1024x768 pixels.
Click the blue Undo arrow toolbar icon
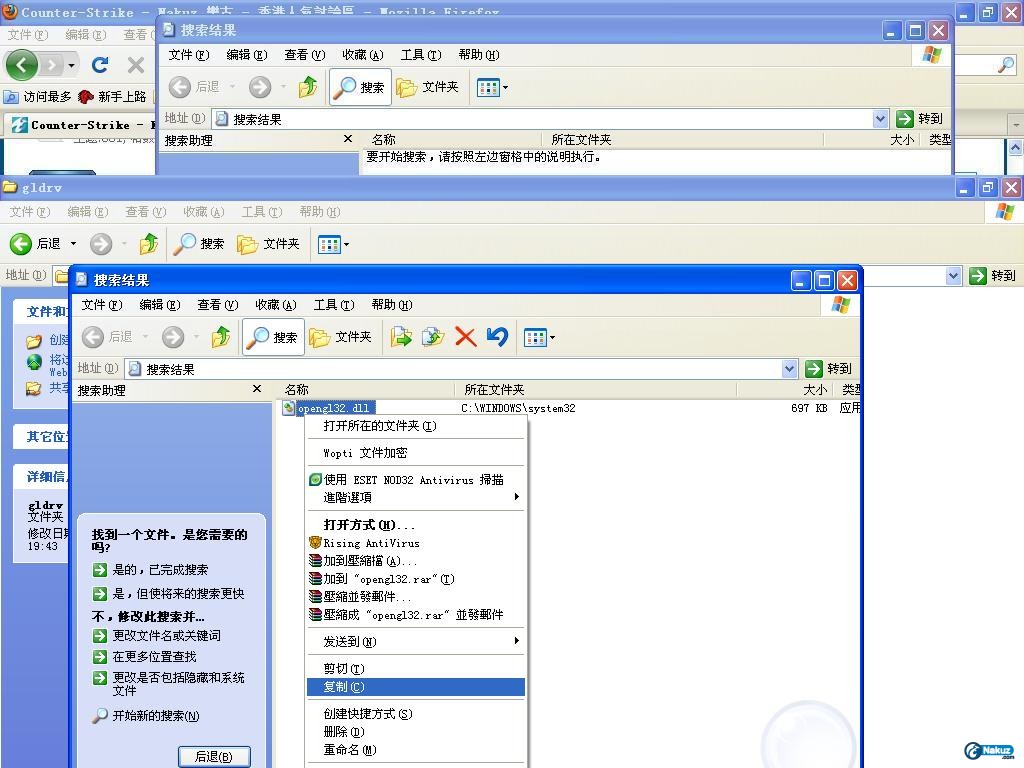(497, 337)
